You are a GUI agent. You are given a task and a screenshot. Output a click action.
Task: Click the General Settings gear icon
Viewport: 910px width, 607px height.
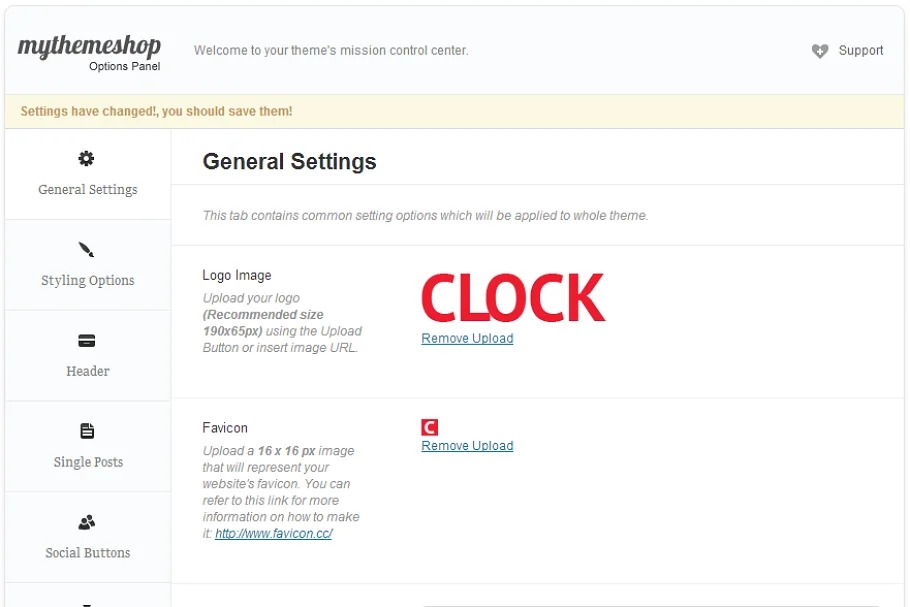tap(87, 158)
